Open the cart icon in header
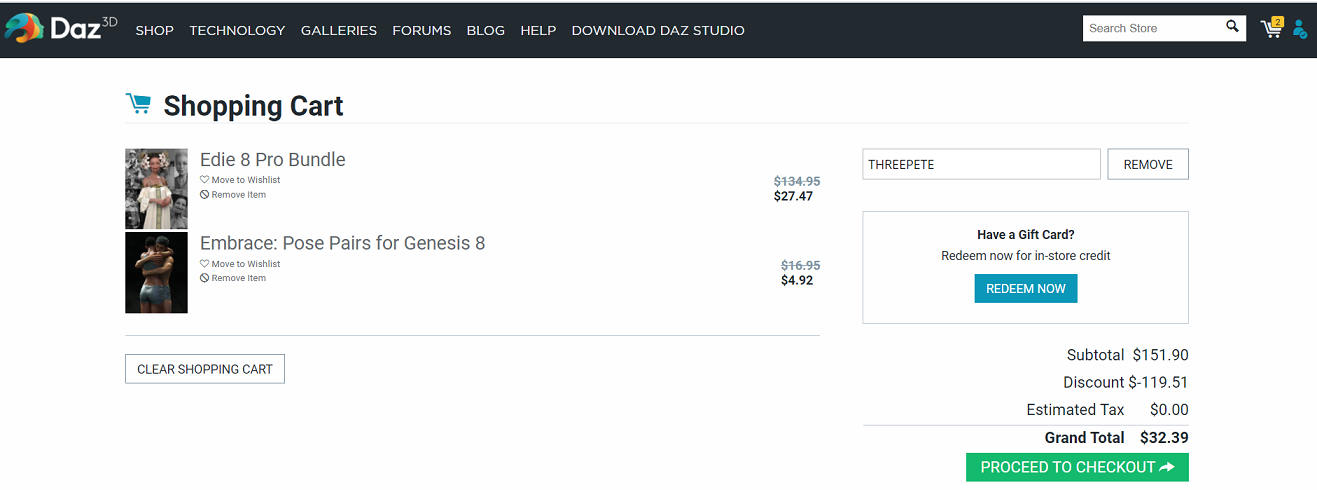This screenshot has height=490, width=1317. (1271, 29)
